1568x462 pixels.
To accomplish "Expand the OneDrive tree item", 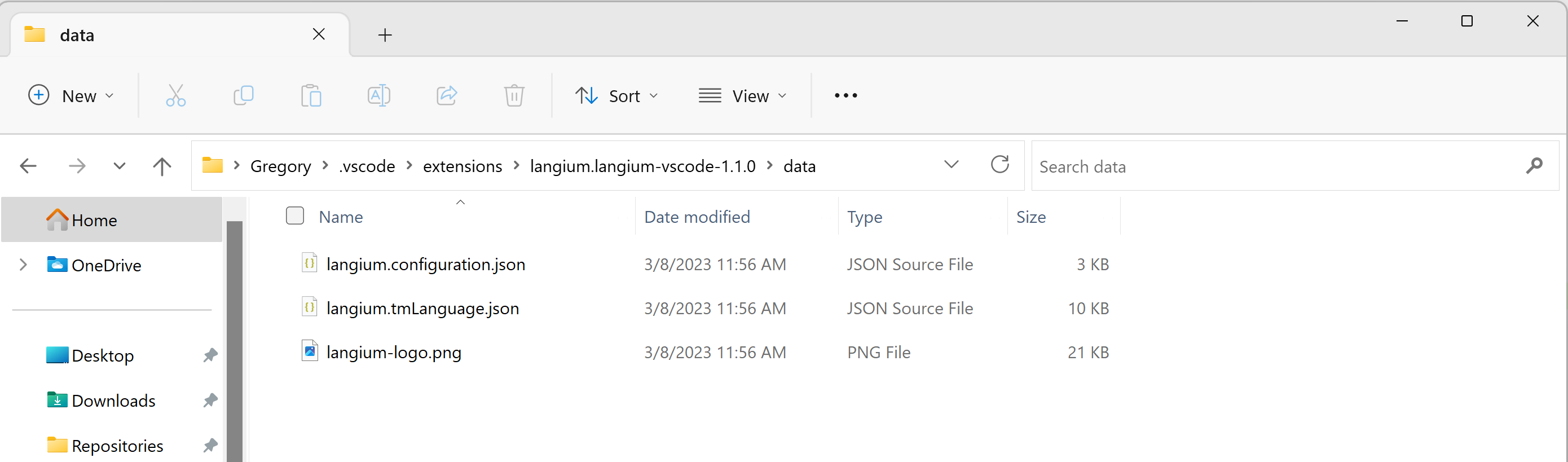I will click(23, 265).
